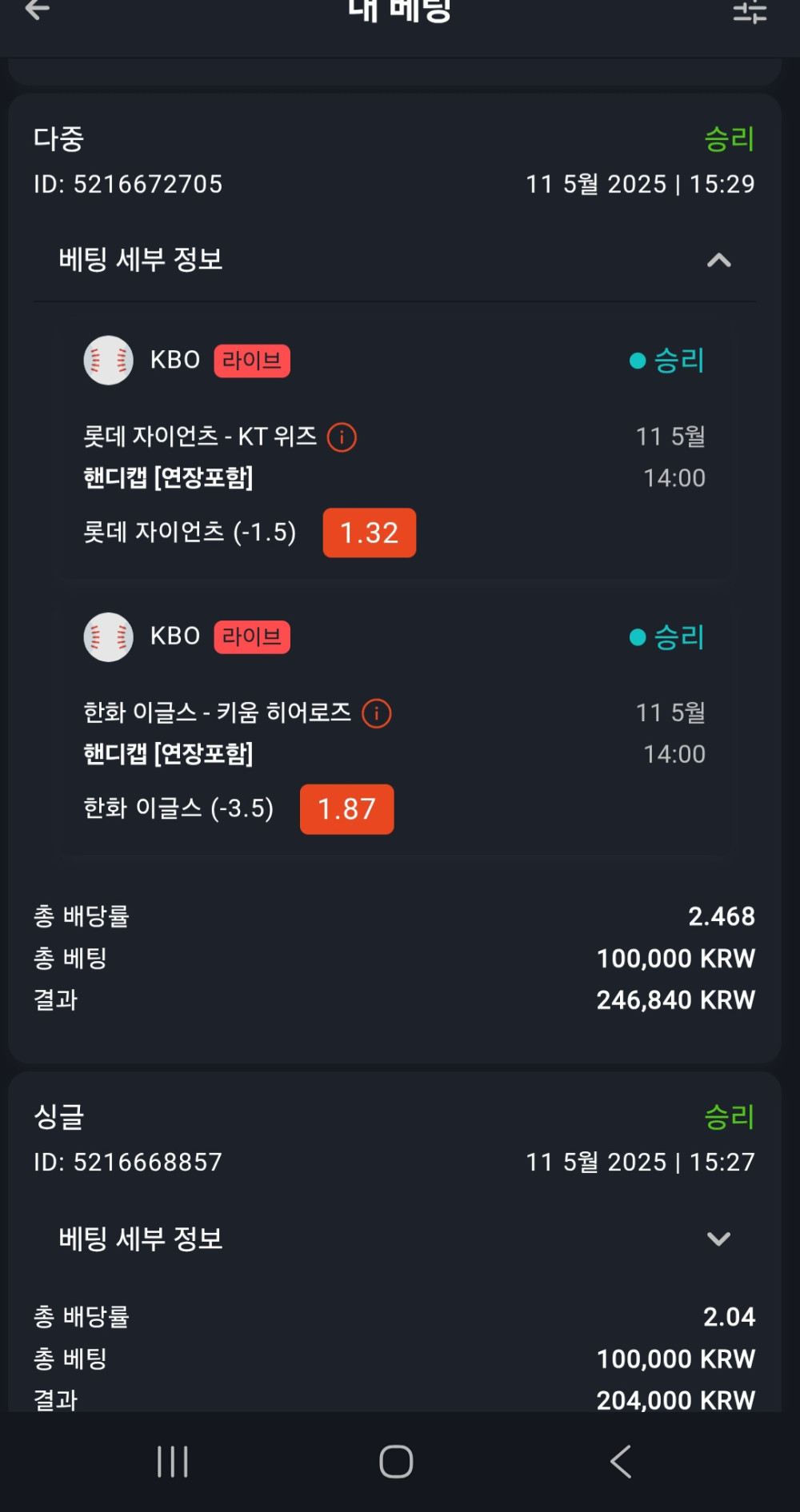Open the filter settings icon

pos(750,12)
